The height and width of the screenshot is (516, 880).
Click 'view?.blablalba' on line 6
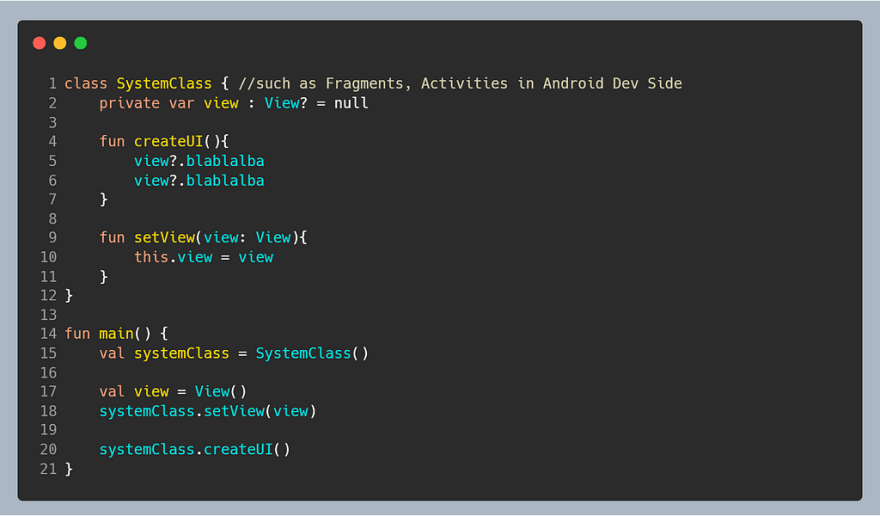coord(199,181)
